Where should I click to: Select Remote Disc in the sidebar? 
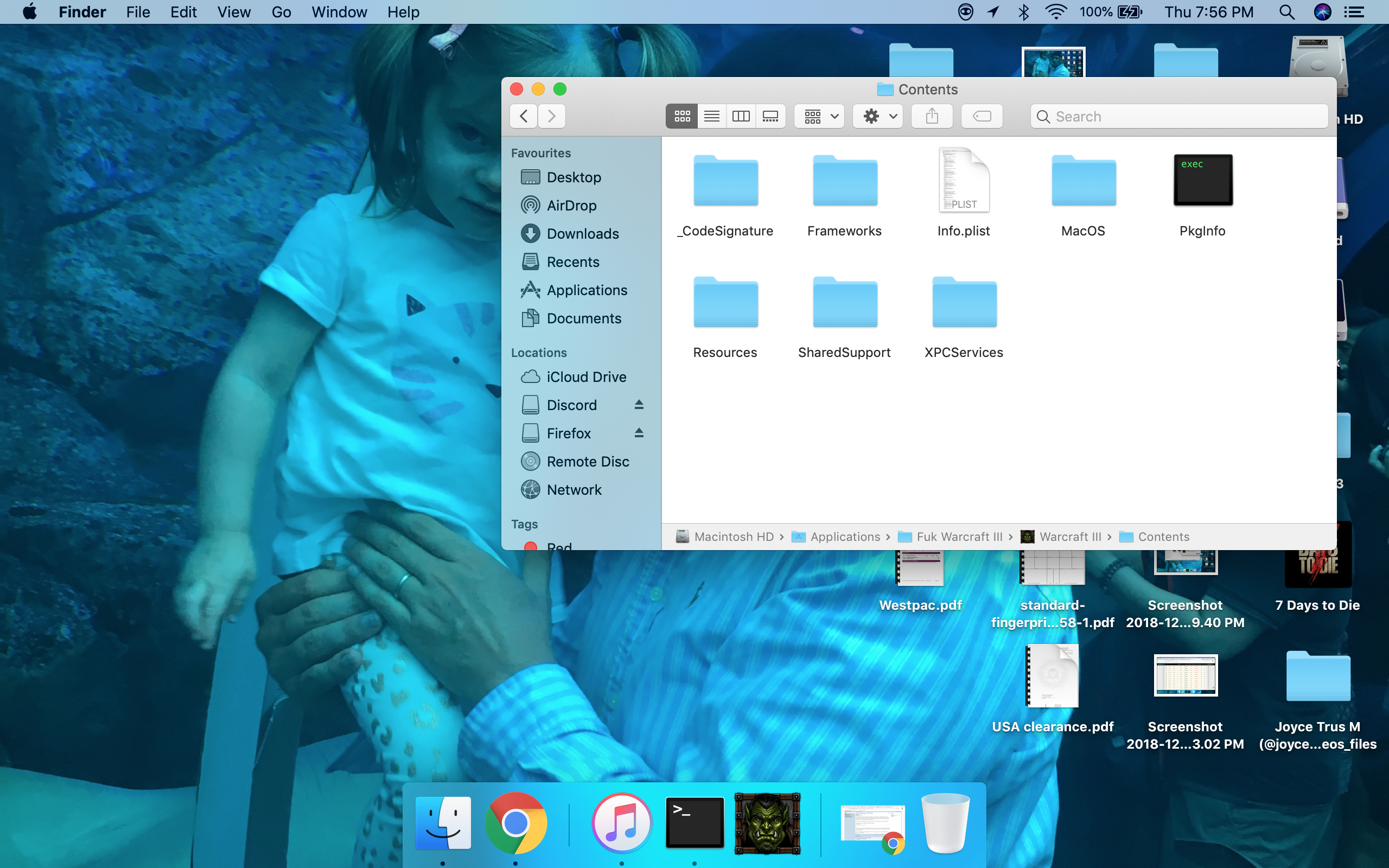581,462
